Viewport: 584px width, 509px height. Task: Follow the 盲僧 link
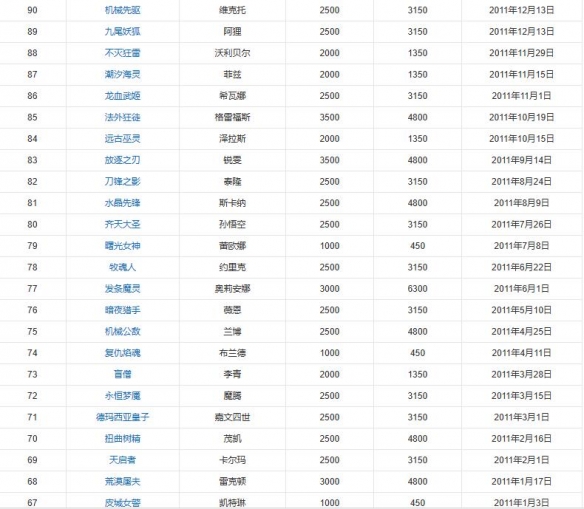pyautogui.click(x=123, y=374)
